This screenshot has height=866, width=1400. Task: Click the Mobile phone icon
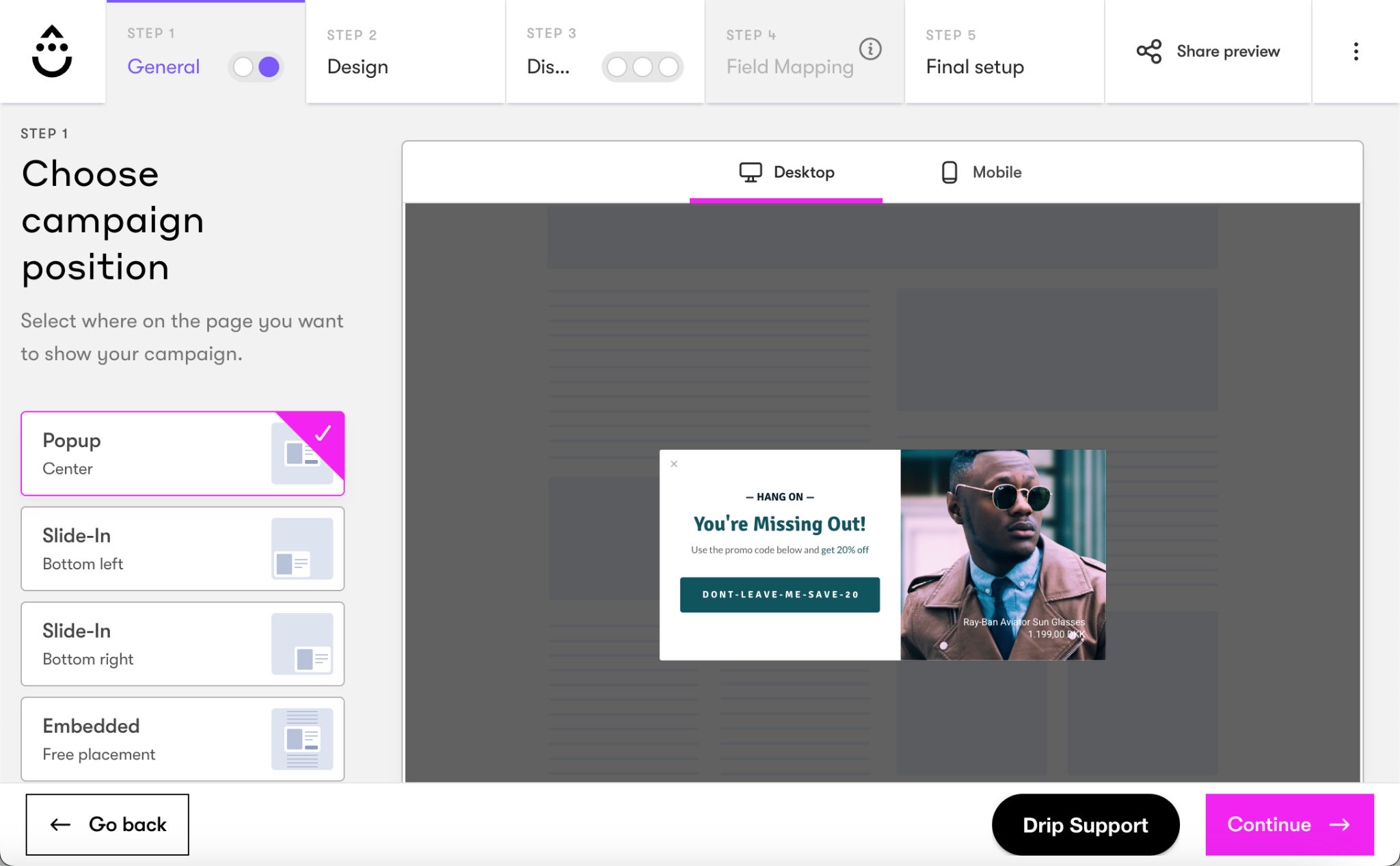[x=949, y=172]
